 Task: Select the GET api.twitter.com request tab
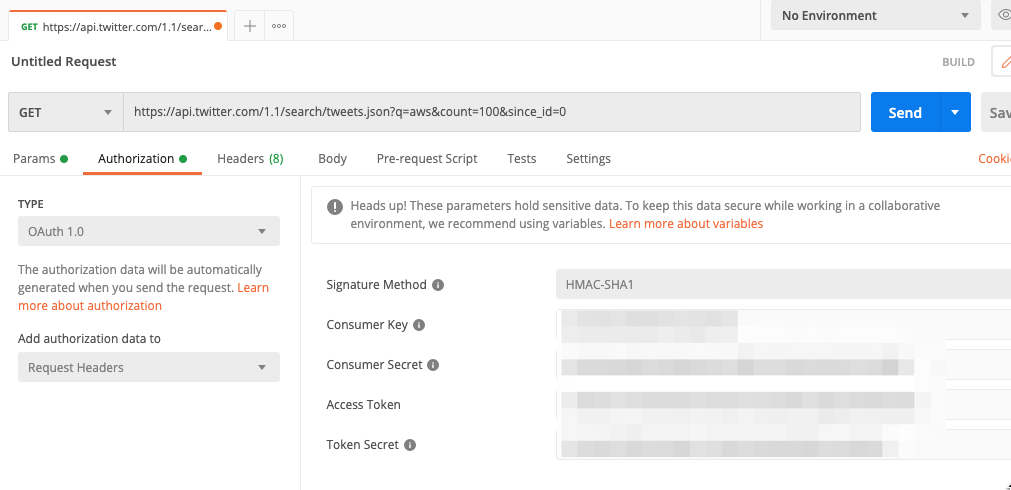(x=118, y=26)
